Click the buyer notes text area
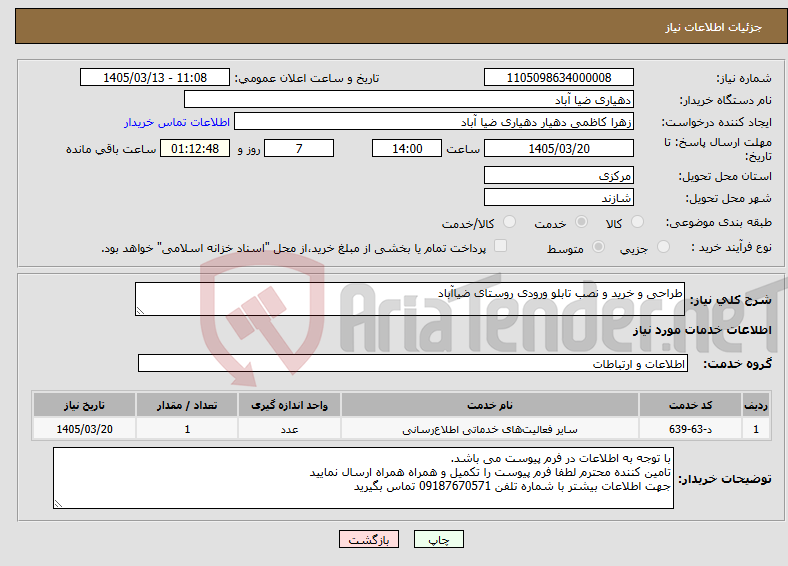Image resolution: width=788 pixels, height=566 pixels. (363, 478)
